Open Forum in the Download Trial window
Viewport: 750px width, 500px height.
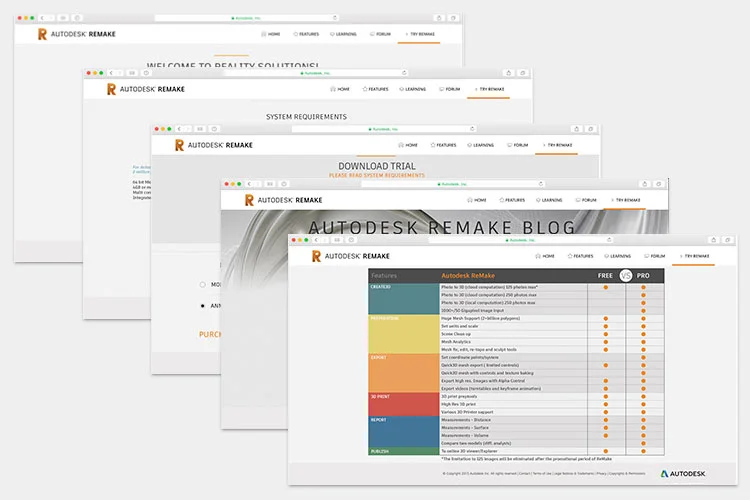click(x=518, y=145)
